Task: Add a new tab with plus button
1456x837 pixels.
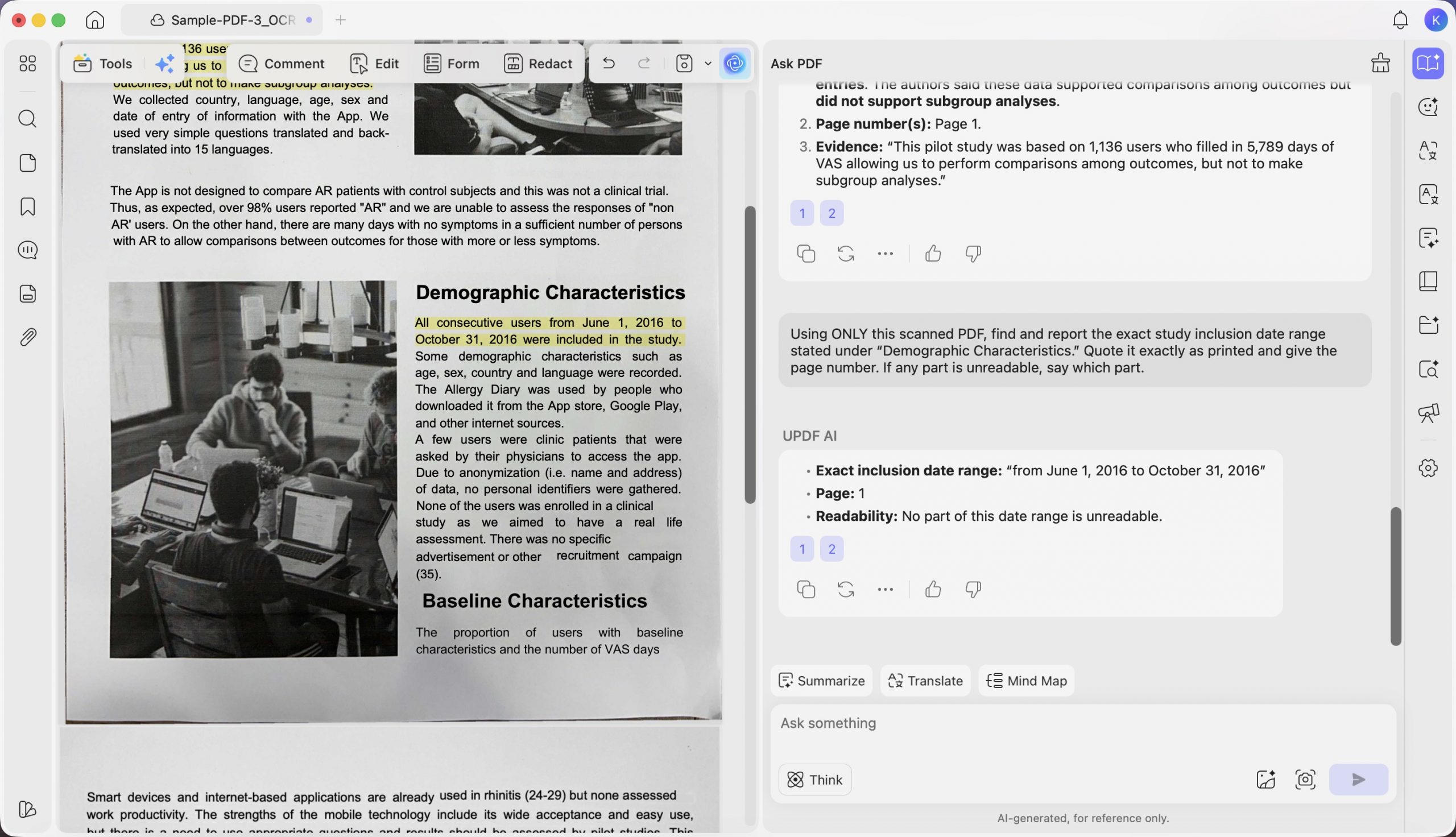Action: point(341,20)
